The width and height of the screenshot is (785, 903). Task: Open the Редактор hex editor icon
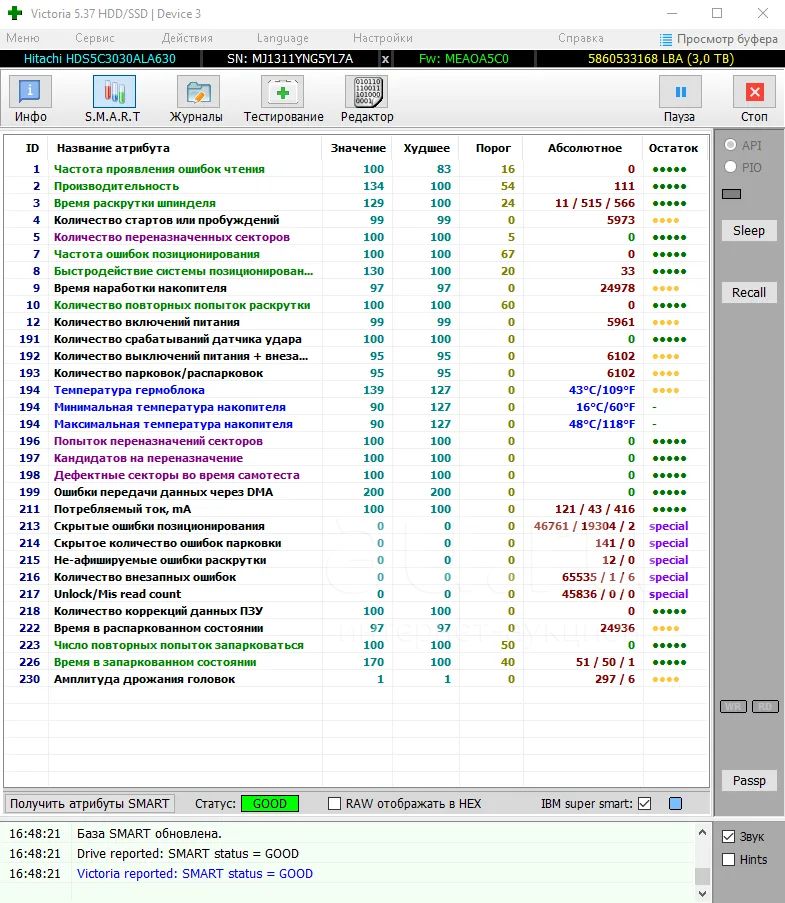click(366, 92)
